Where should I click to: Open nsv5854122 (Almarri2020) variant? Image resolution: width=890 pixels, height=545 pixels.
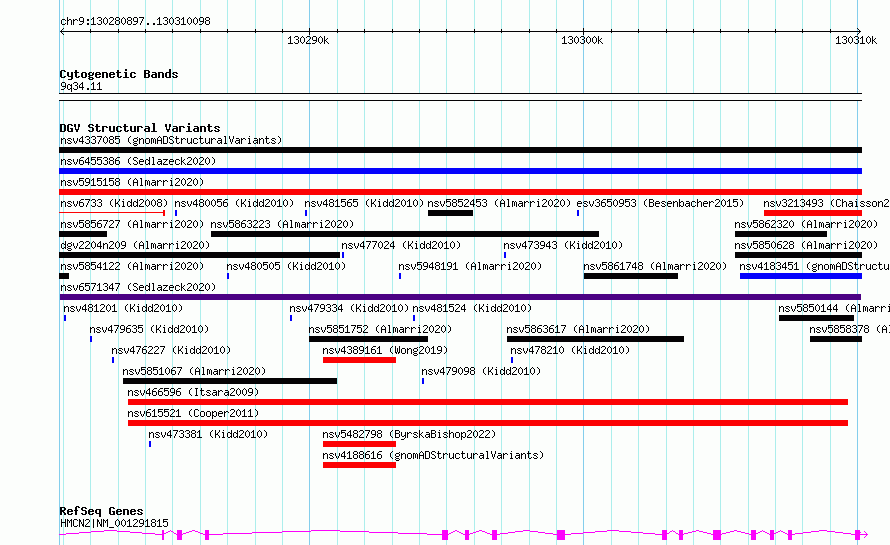click(132, 266)
